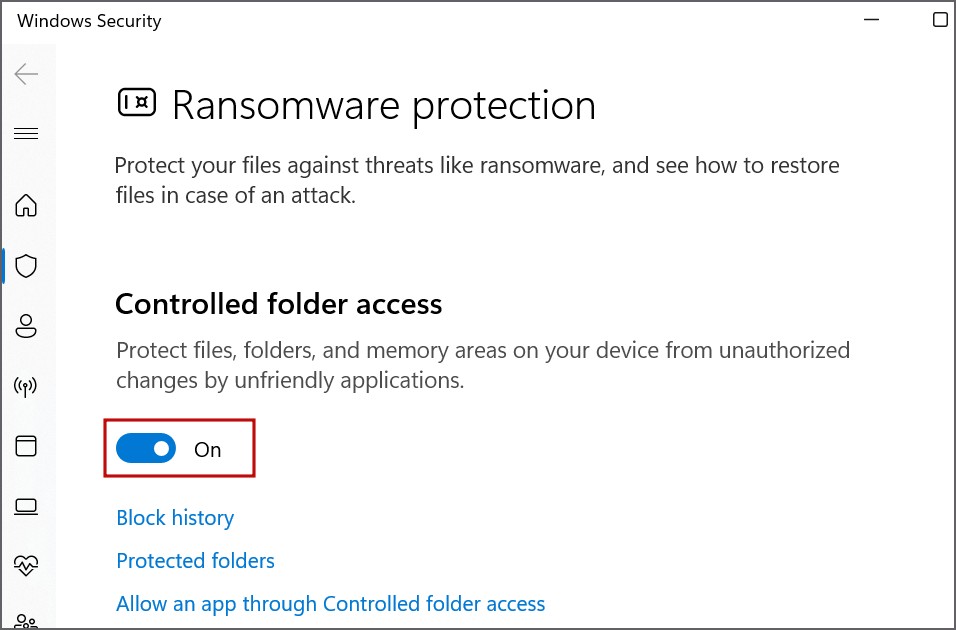
Task: Go to the Home section
Action: [26, 206]
